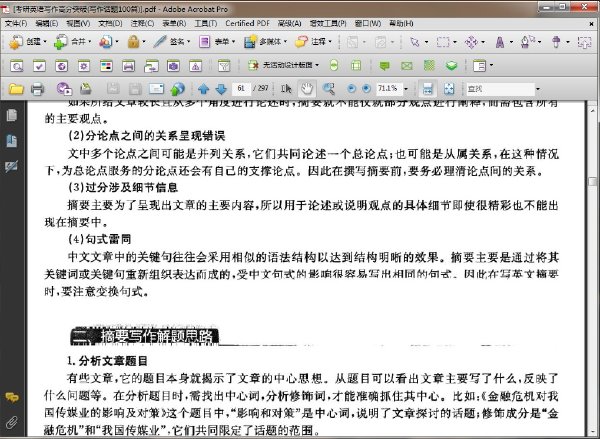
Task: Click the funnel filter window icon
Action: coord(224,66)
